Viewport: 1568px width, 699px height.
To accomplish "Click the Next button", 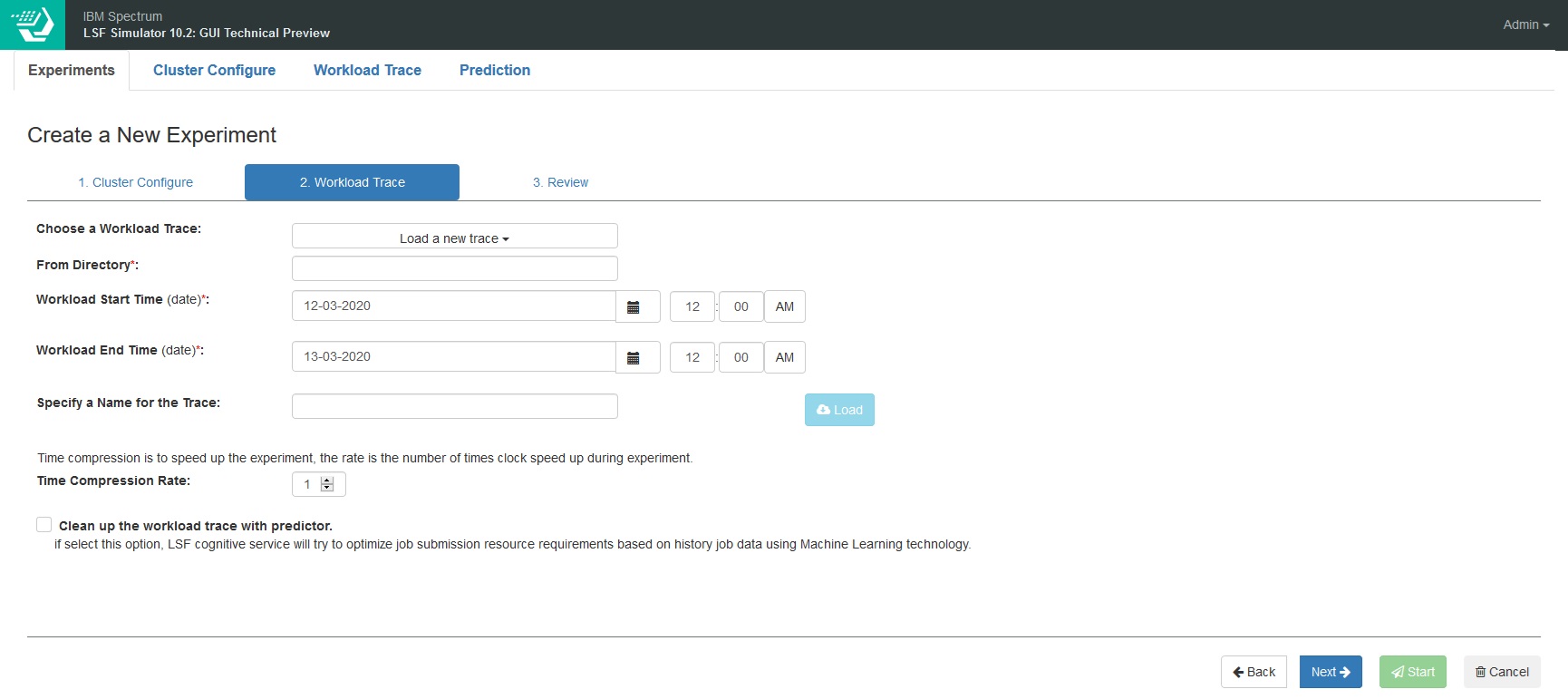I will coord(1331,672).
